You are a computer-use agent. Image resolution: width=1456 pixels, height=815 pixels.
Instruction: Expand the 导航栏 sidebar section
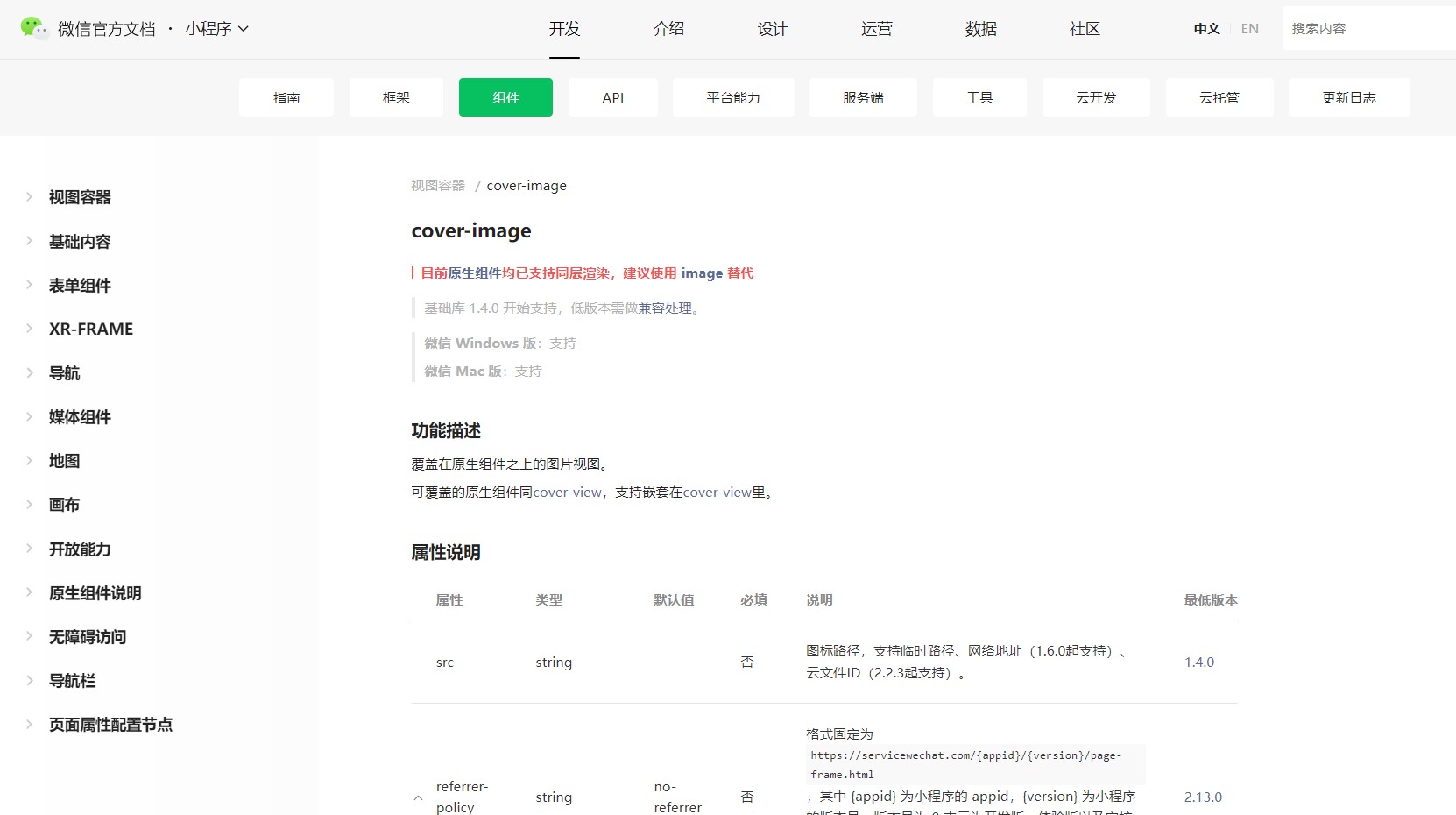point(72,680)
